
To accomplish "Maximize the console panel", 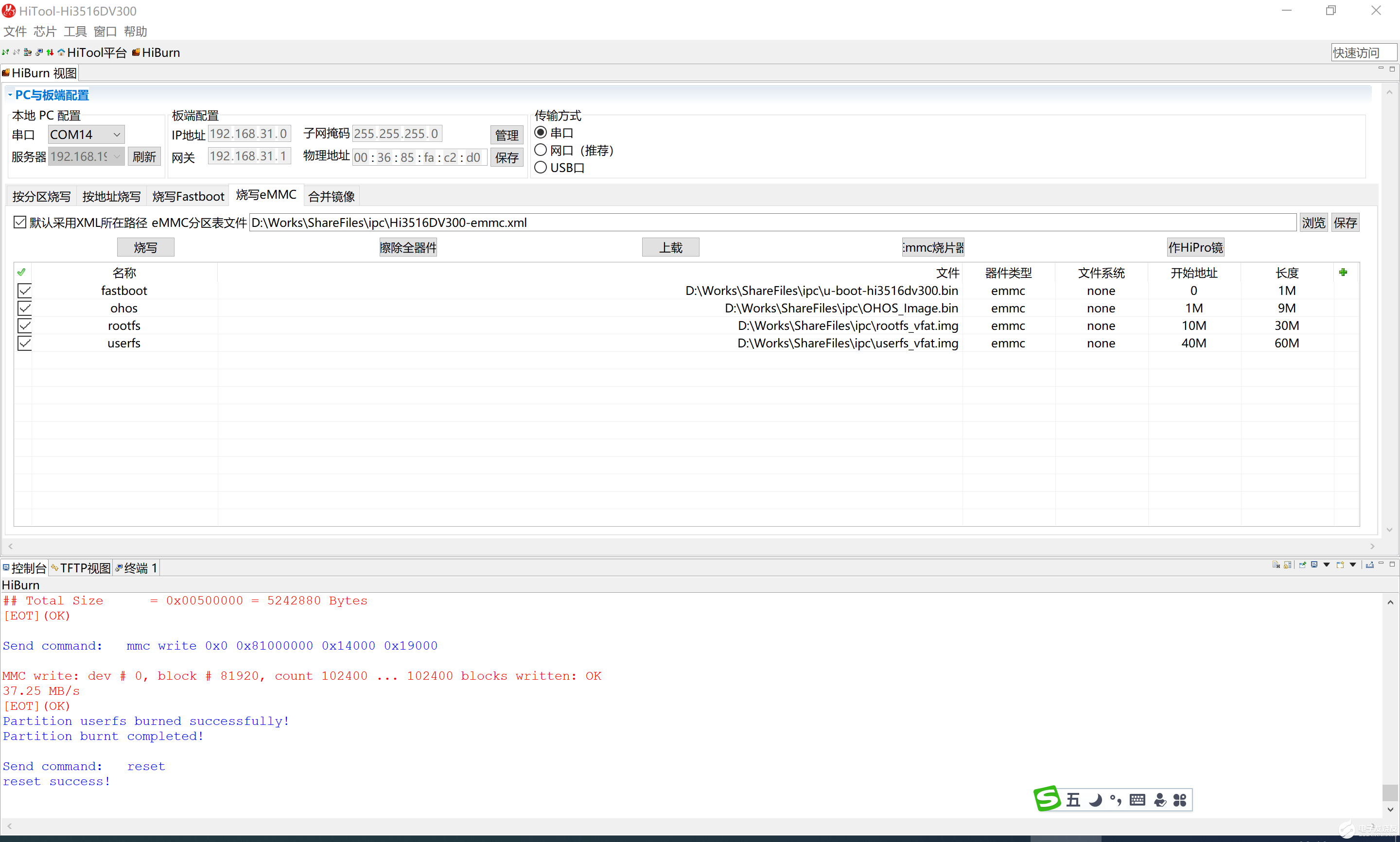I will (1392, 564).
